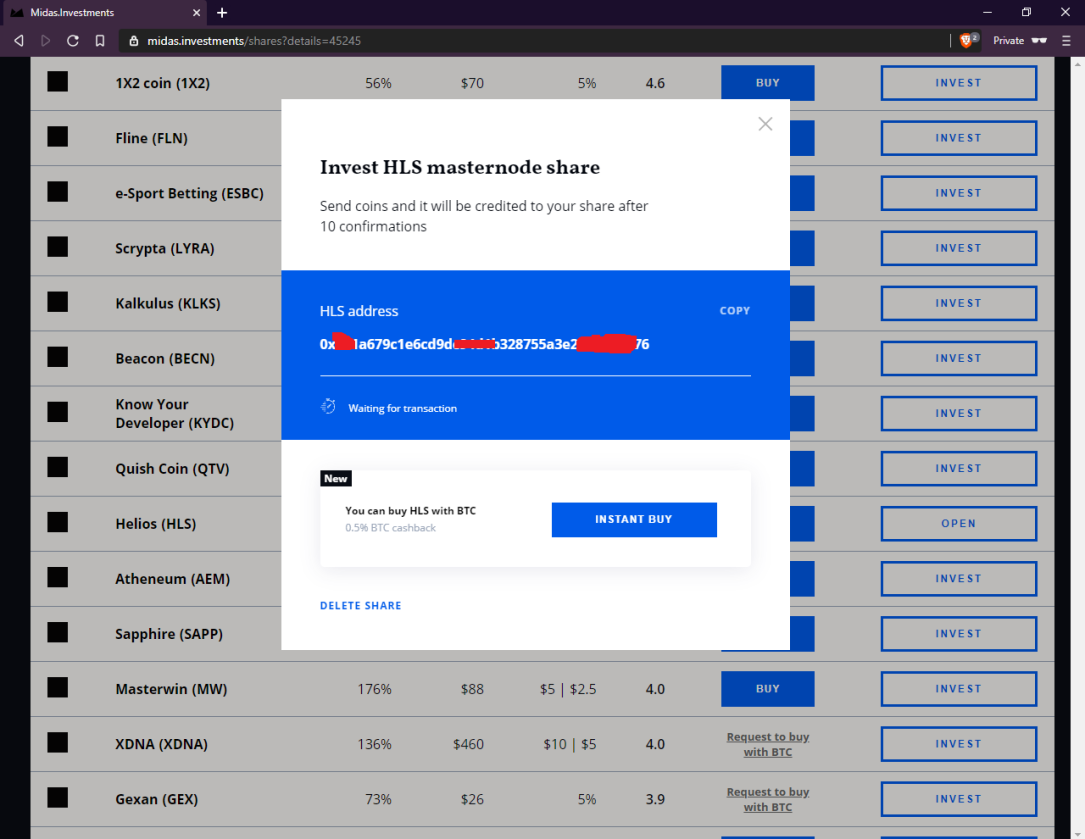Click the Gexan coin logo icon
Viewport: 1085px width, 839px height.
tap(57, 797)
